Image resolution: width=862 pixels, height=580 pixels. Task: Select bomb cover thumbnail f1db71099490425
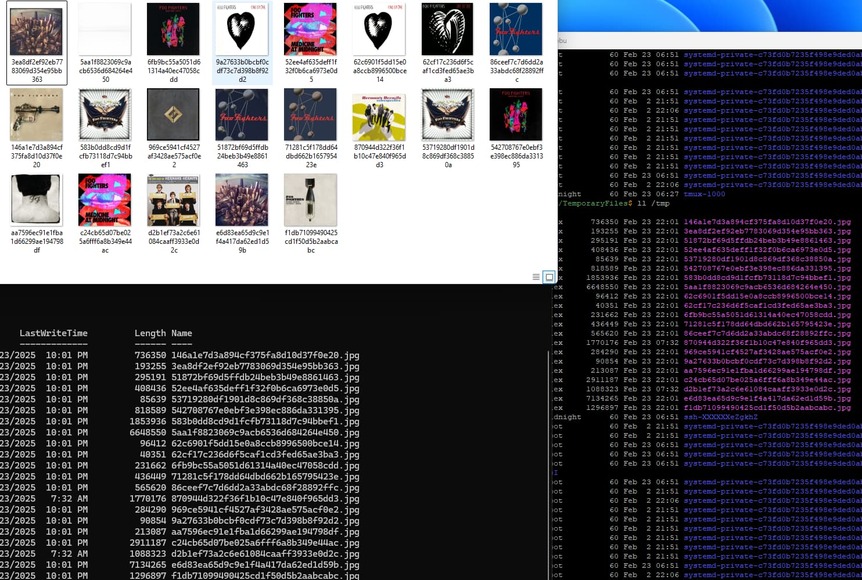311,213
